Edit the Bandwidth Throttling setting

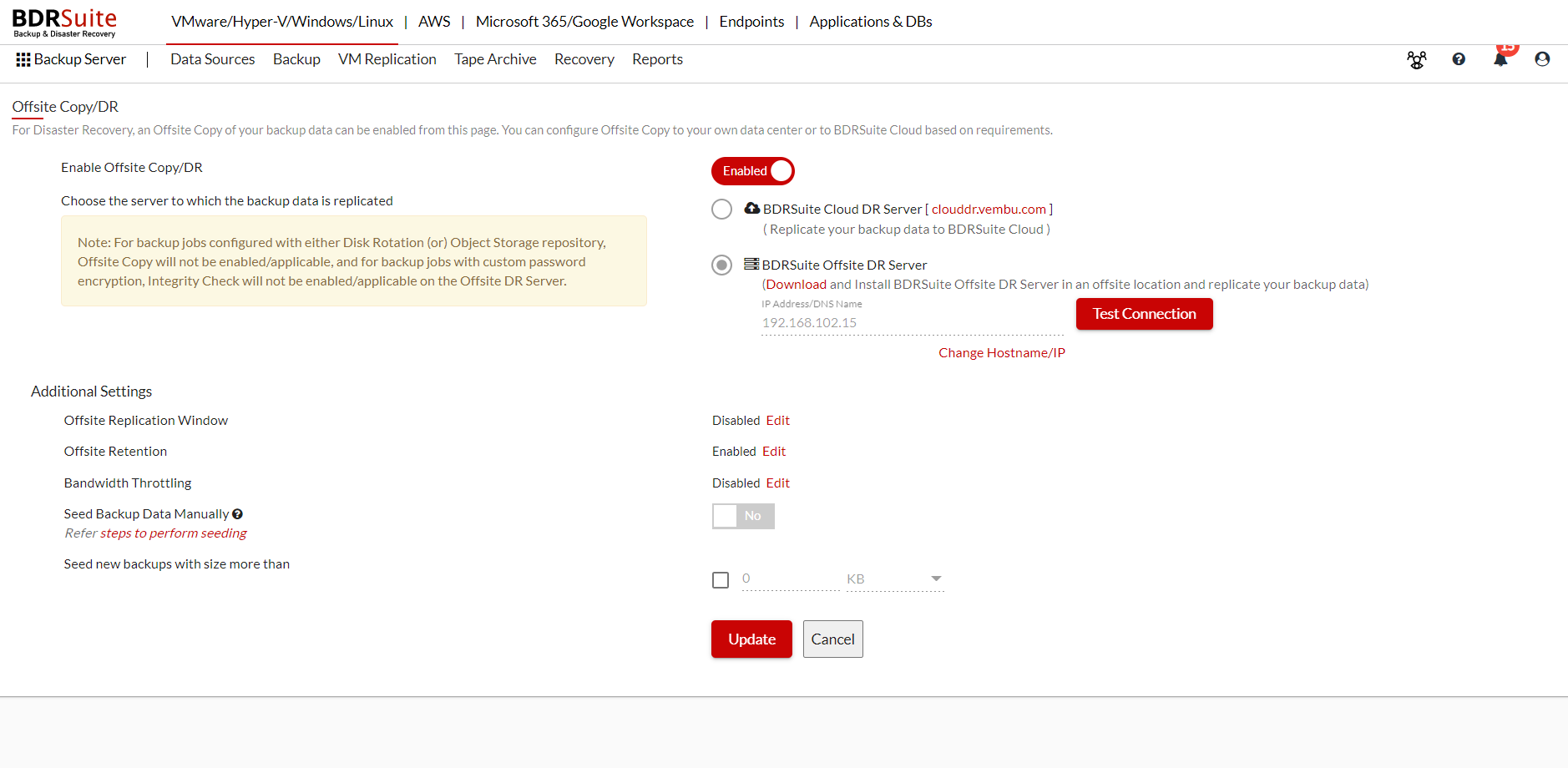tap(777, 483)
